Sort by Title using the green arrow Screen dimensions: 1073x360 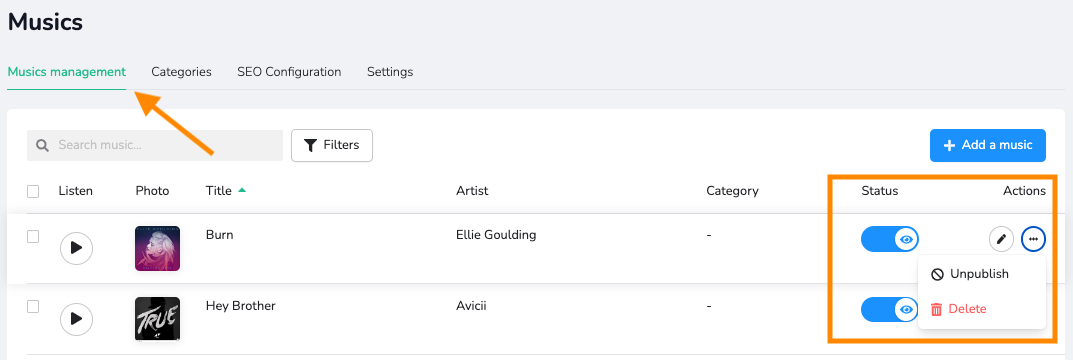242,190
